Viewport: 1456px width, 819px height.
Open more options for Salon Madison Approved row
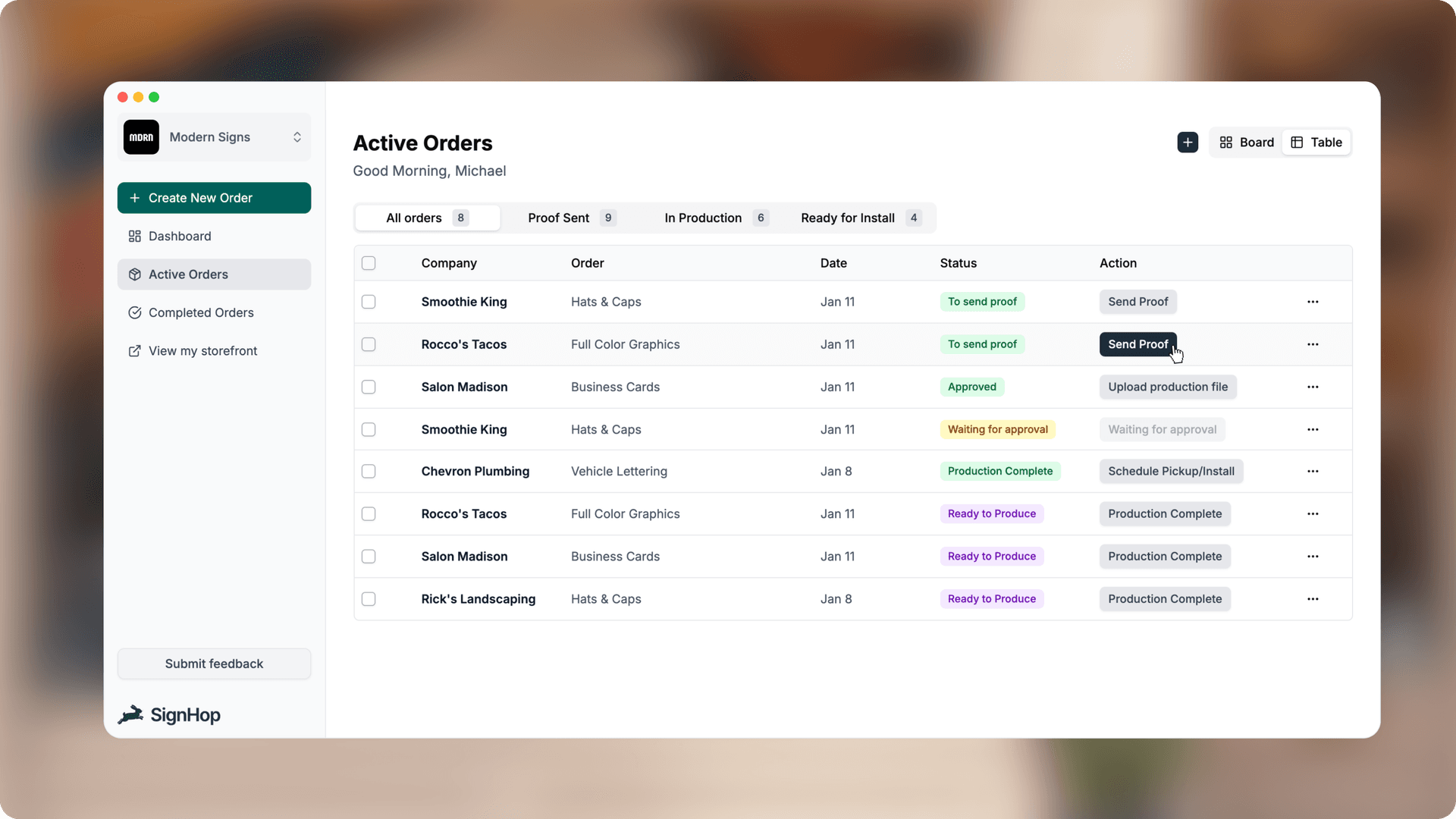point(1313,387)
